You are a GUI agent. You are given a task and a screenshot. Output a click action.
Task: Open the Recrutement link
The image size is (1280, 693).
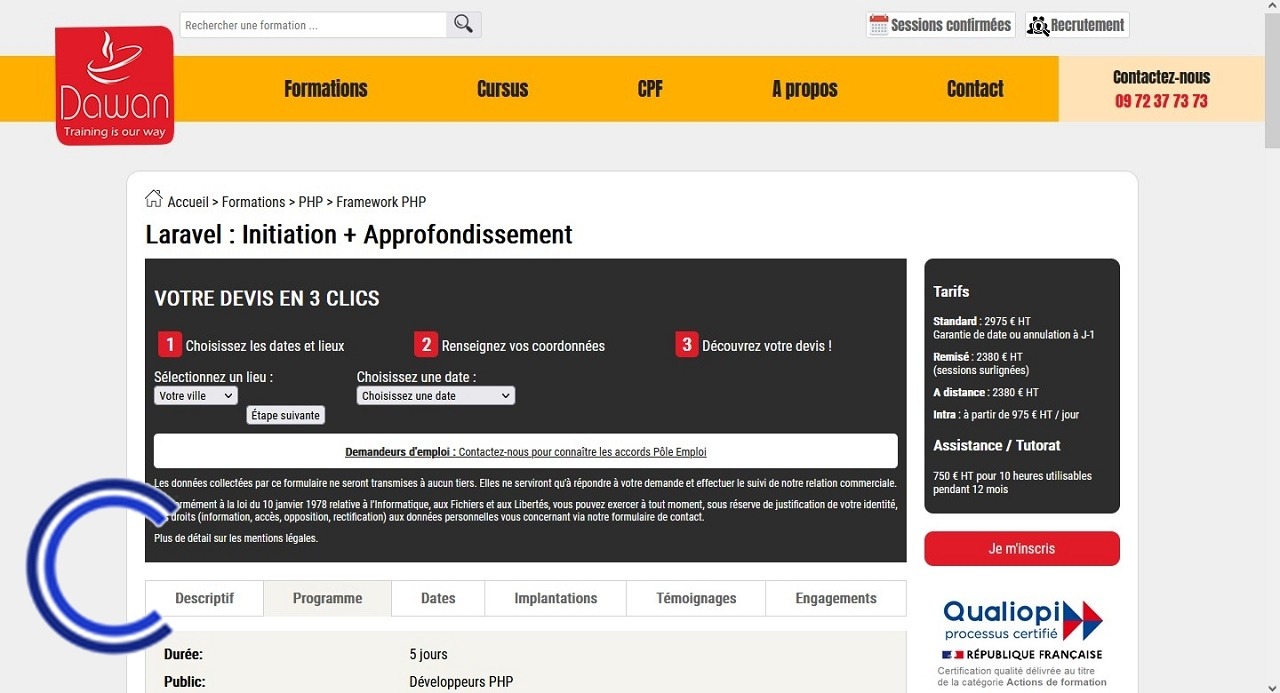point(1077,25)
